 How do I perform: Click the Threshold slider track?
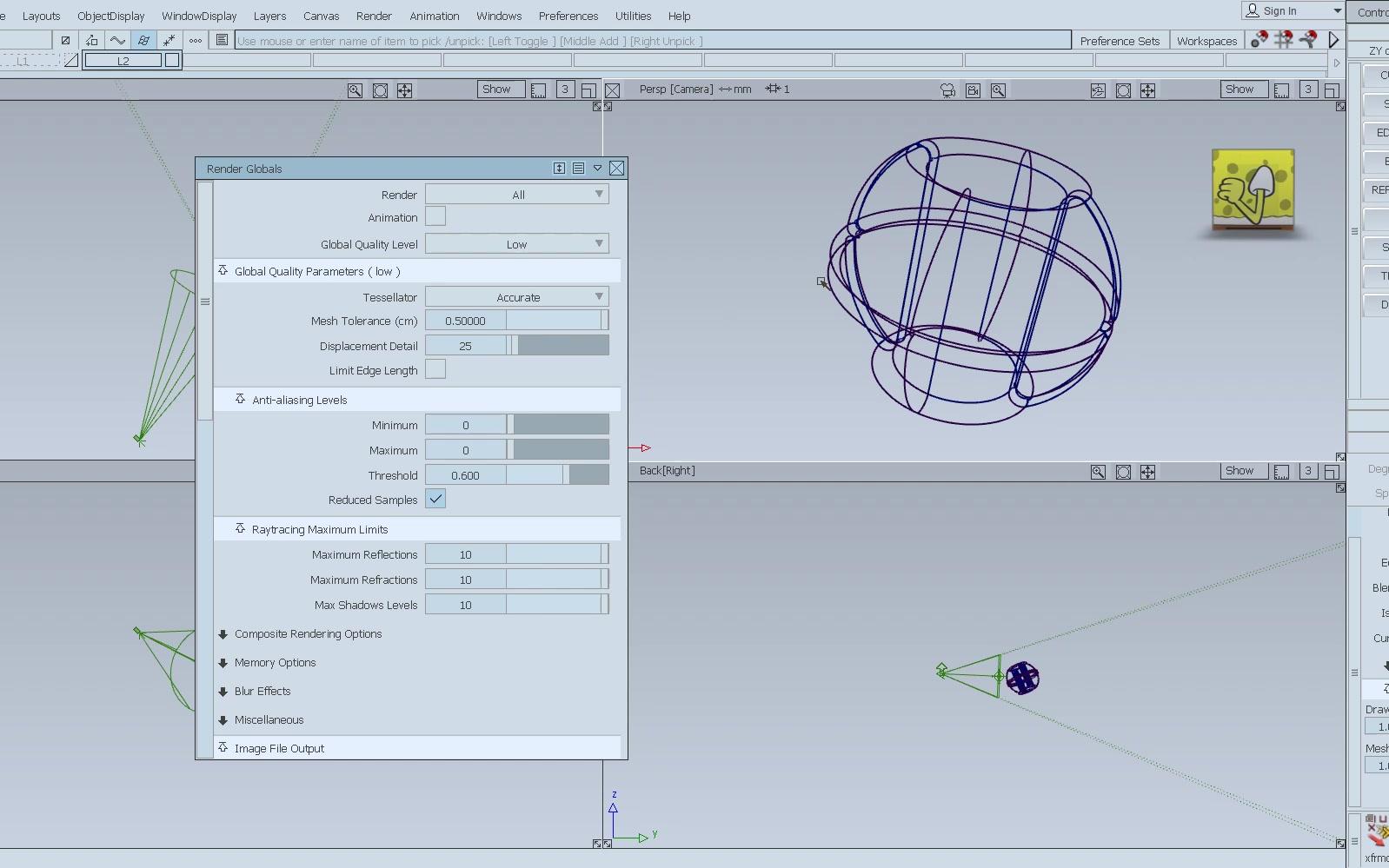tap(556, 475)
